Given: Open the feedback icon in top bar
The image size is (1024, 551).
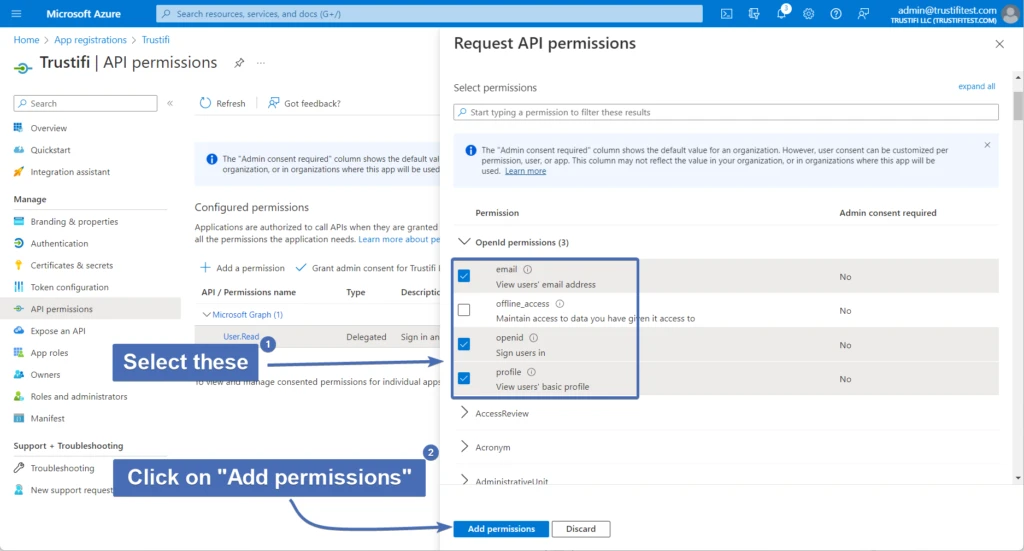Looking at the screenshot, I should pyautogui.click(x=863, y=14).
